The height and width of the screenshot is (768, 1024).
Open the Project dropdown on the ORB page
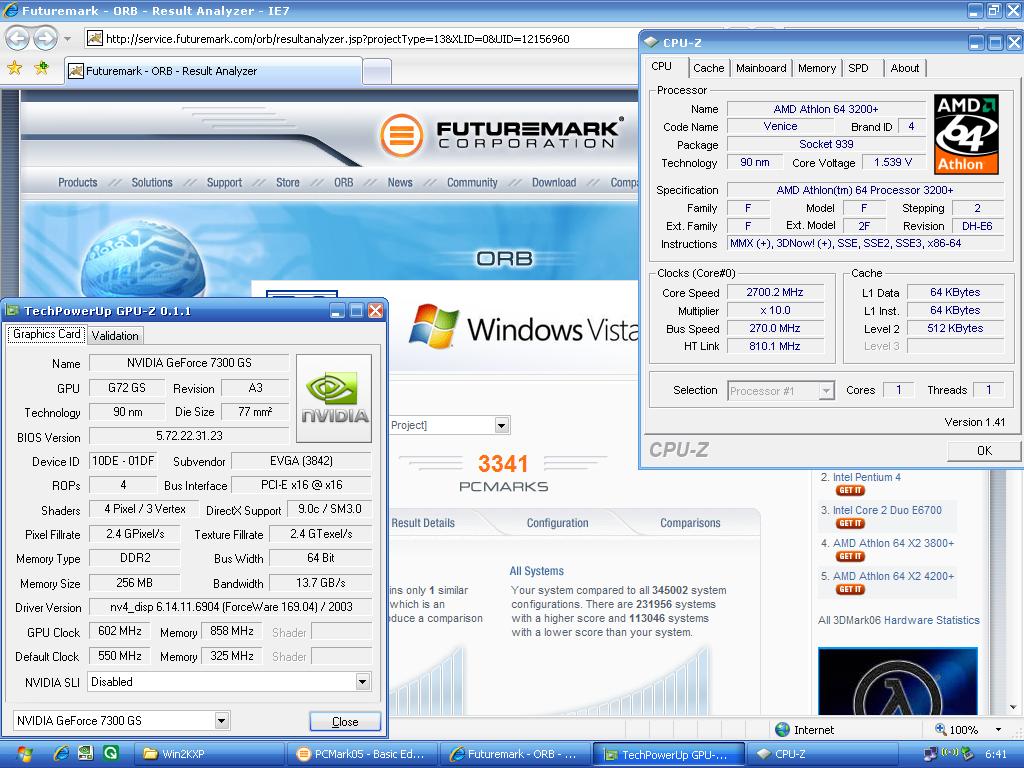pos(502,426)
